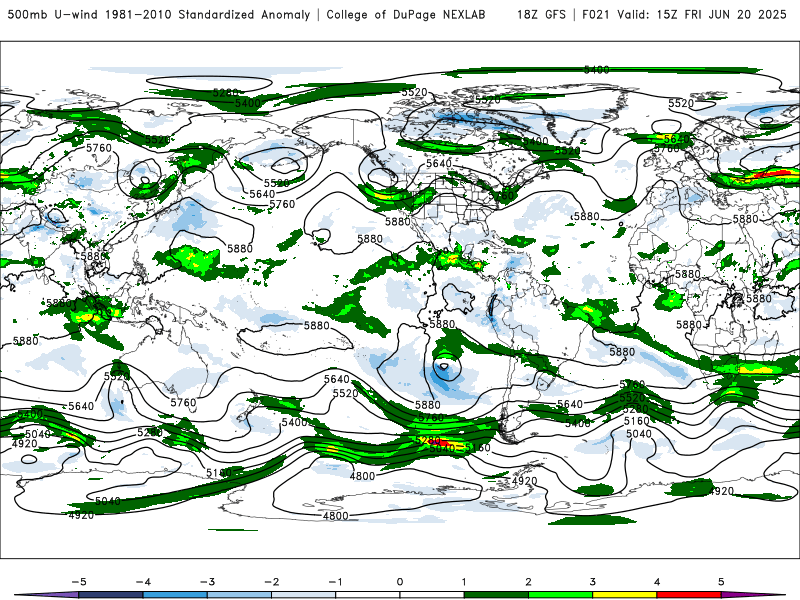Click the '-4' colorbar tick label
The height and width of the screenshot is (600, 800).
coord(143,582)
